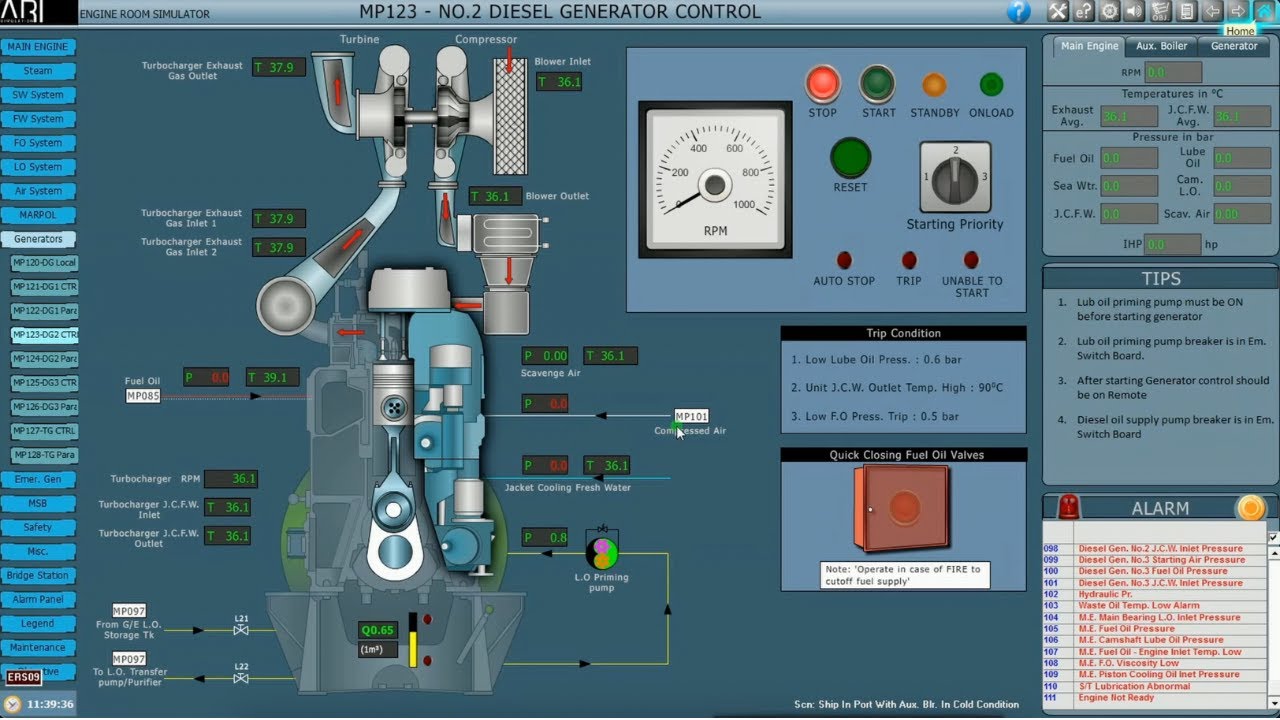Image resolution: width=1280 pixels, height=720 pixels.
Task: Click the green ONLOAD indicator lamp
Action: 991,85
